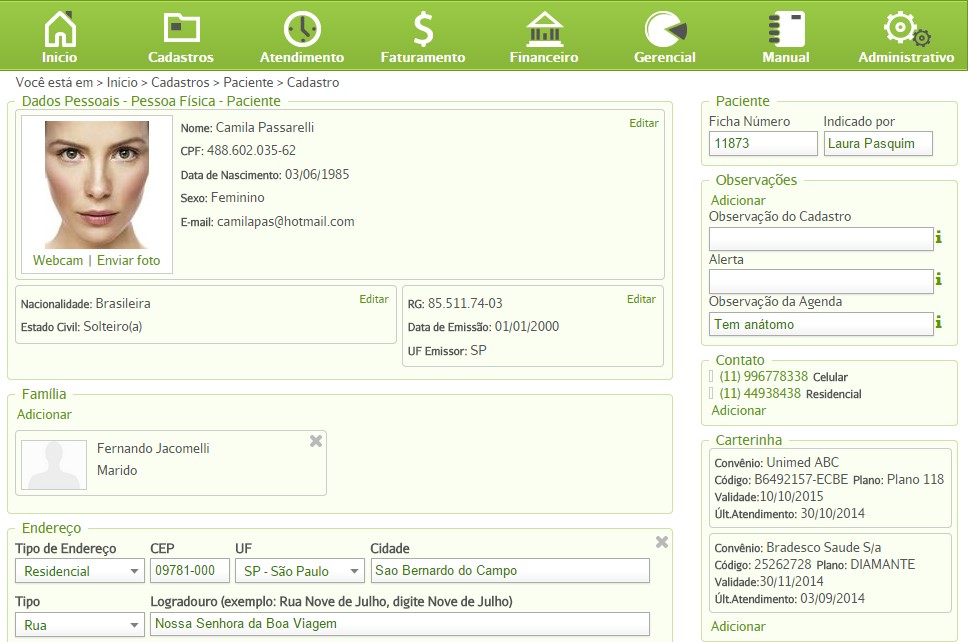The image size is (968, 642).
Task: Open the Manual notebook icon
Action: tap(786, 29)
